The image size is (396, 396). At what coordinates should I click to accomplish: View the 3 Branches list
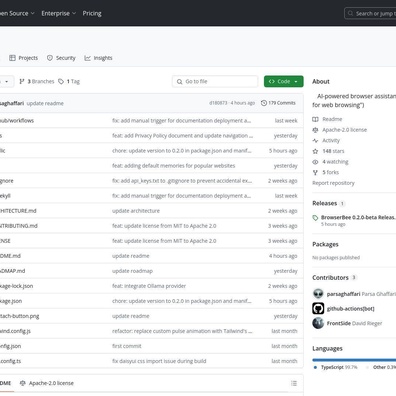click(x=37, y=81)
